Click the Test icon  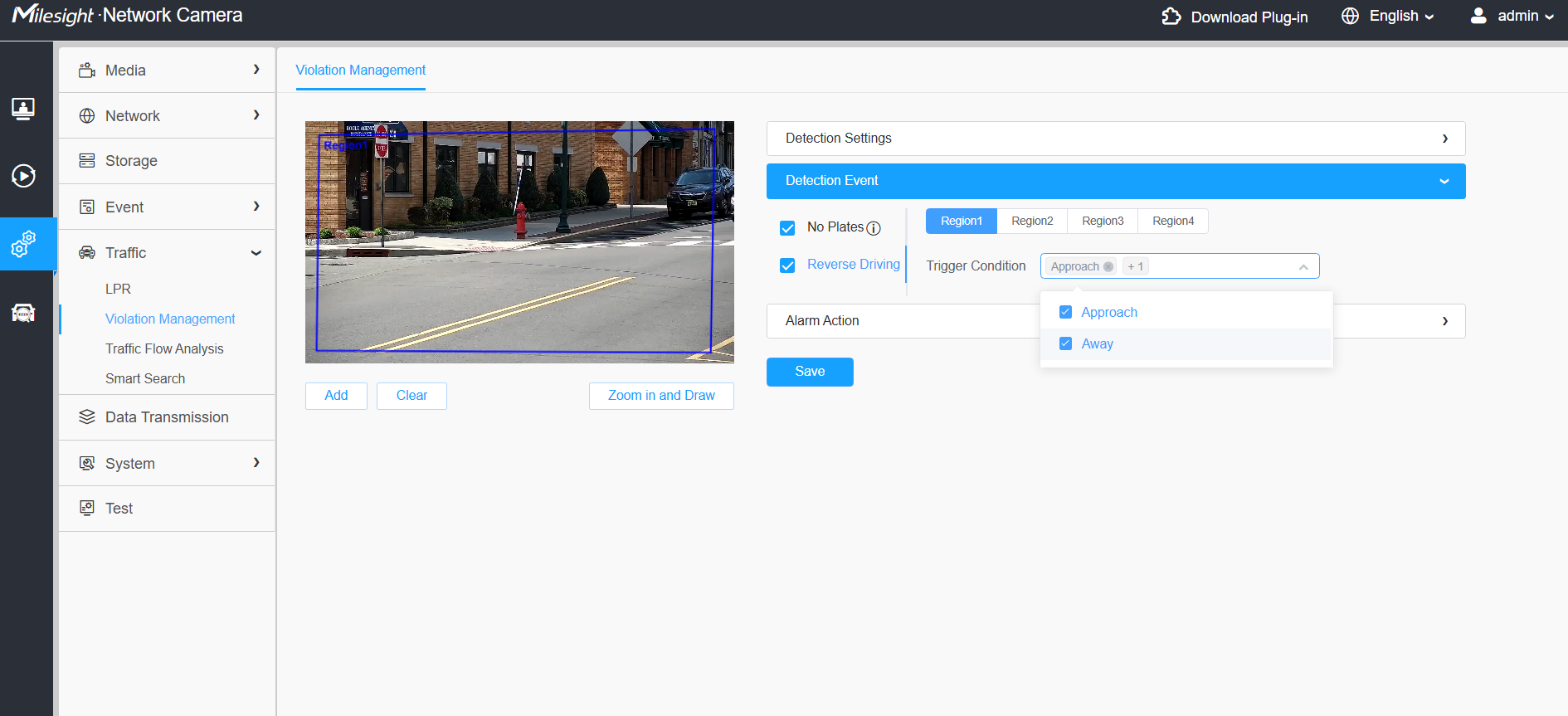(87, 508)
